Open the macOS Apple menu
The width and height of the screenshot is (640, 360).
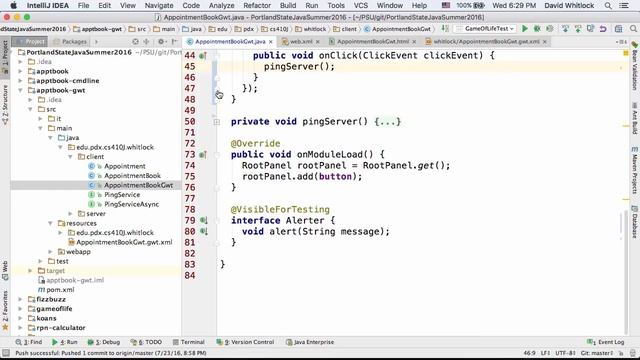pos(13,6)
